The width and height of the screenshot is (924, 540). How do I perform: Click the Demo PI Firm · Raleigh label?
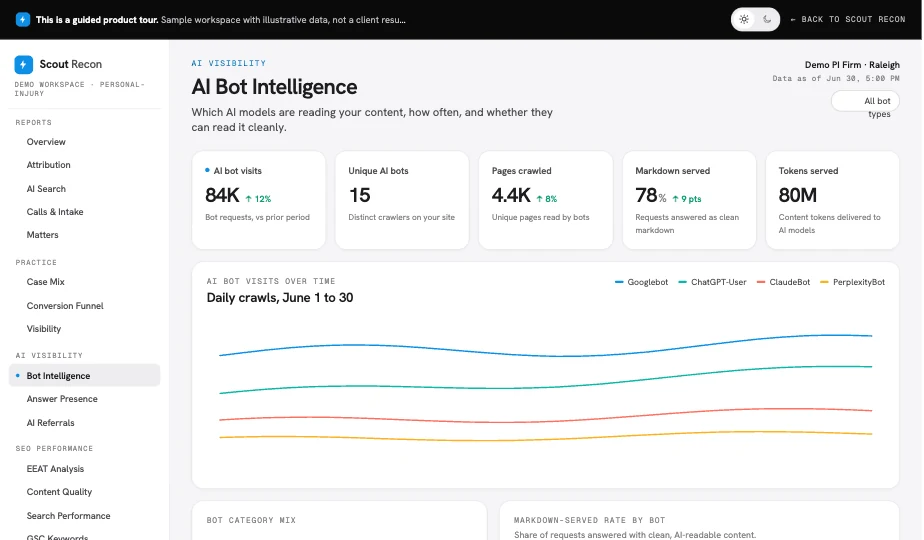point(852,65)
